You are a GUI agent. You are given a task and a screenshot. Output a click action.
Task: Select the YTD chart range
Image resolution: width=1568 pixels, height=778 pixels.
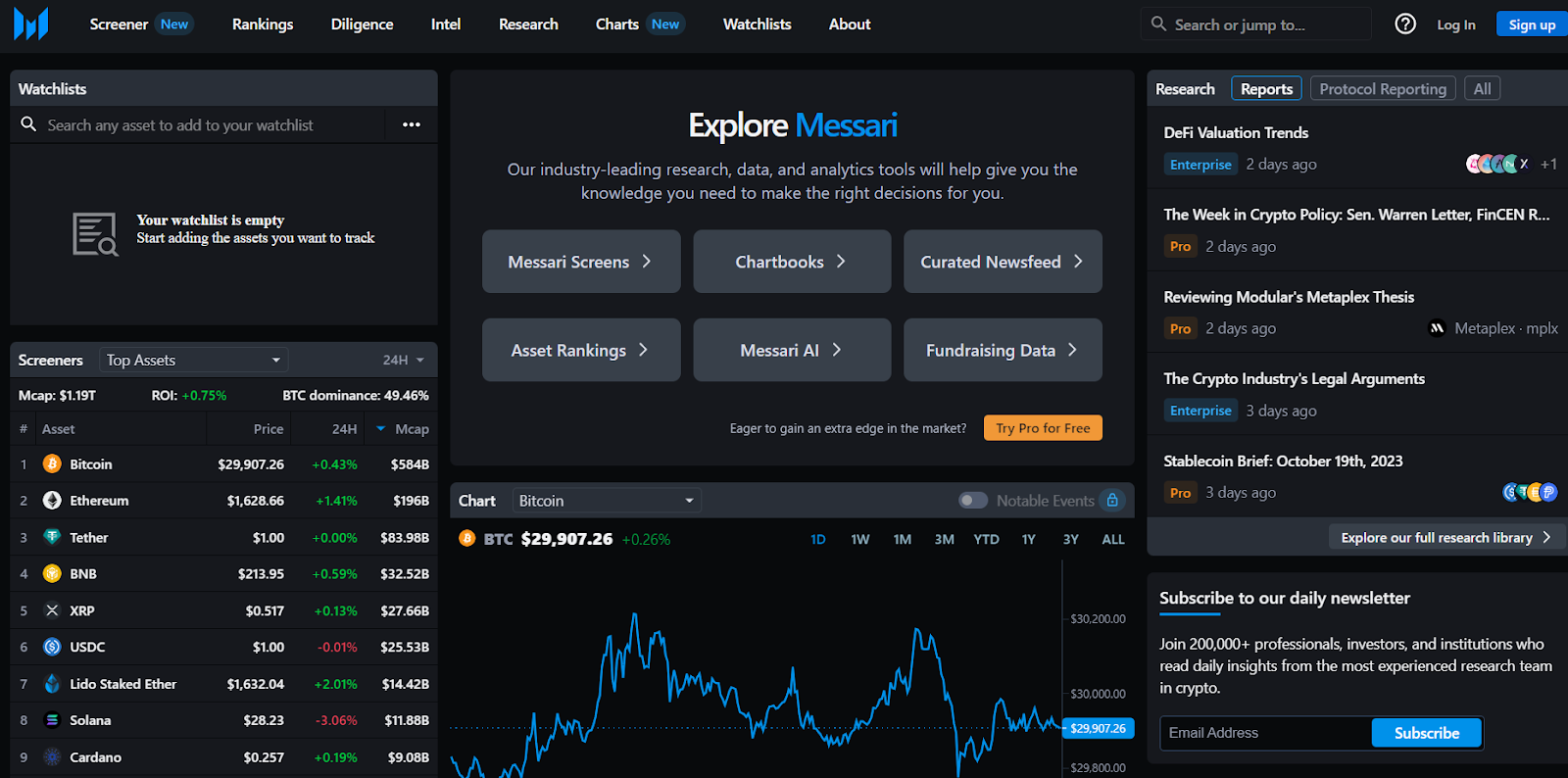click(987, 539)
